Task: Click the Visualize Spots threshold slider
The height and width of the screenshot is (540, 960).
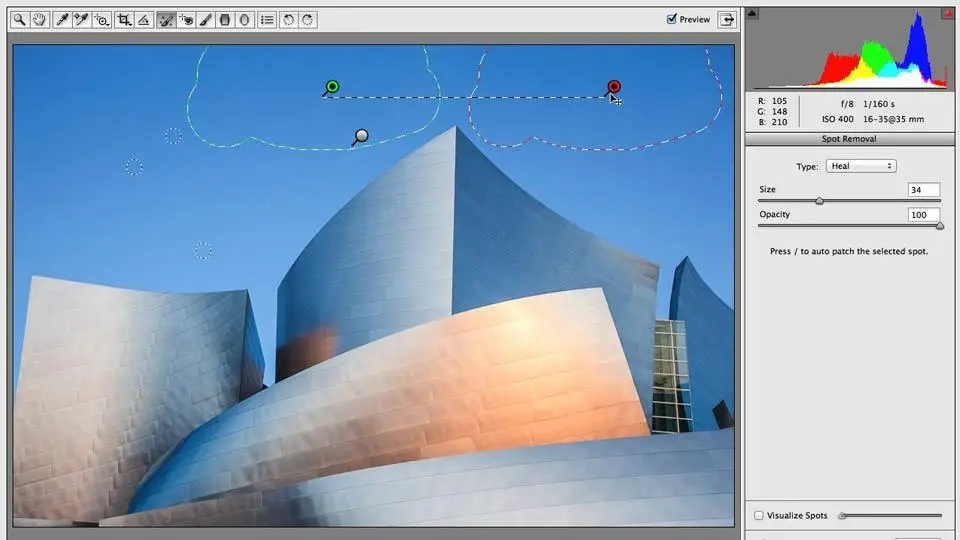Action: click(891, 516)
